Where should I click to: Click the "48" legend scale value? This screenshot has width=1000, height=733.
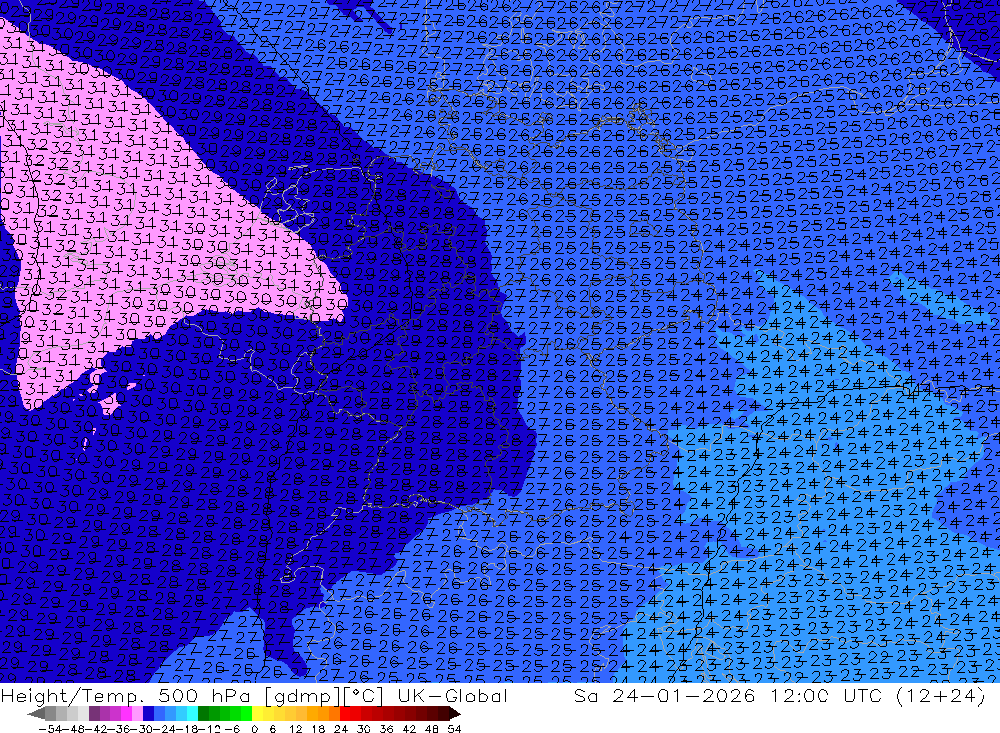point(432,729)
